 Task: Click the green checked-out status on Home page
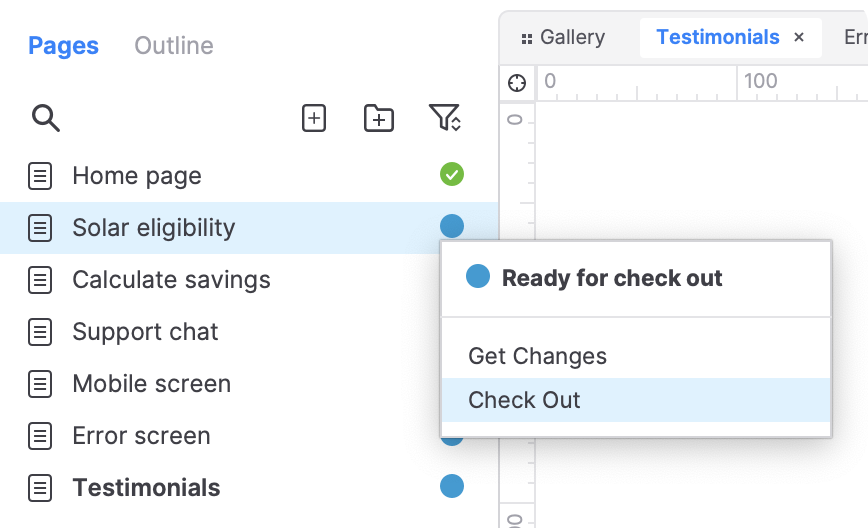point(452,175)
